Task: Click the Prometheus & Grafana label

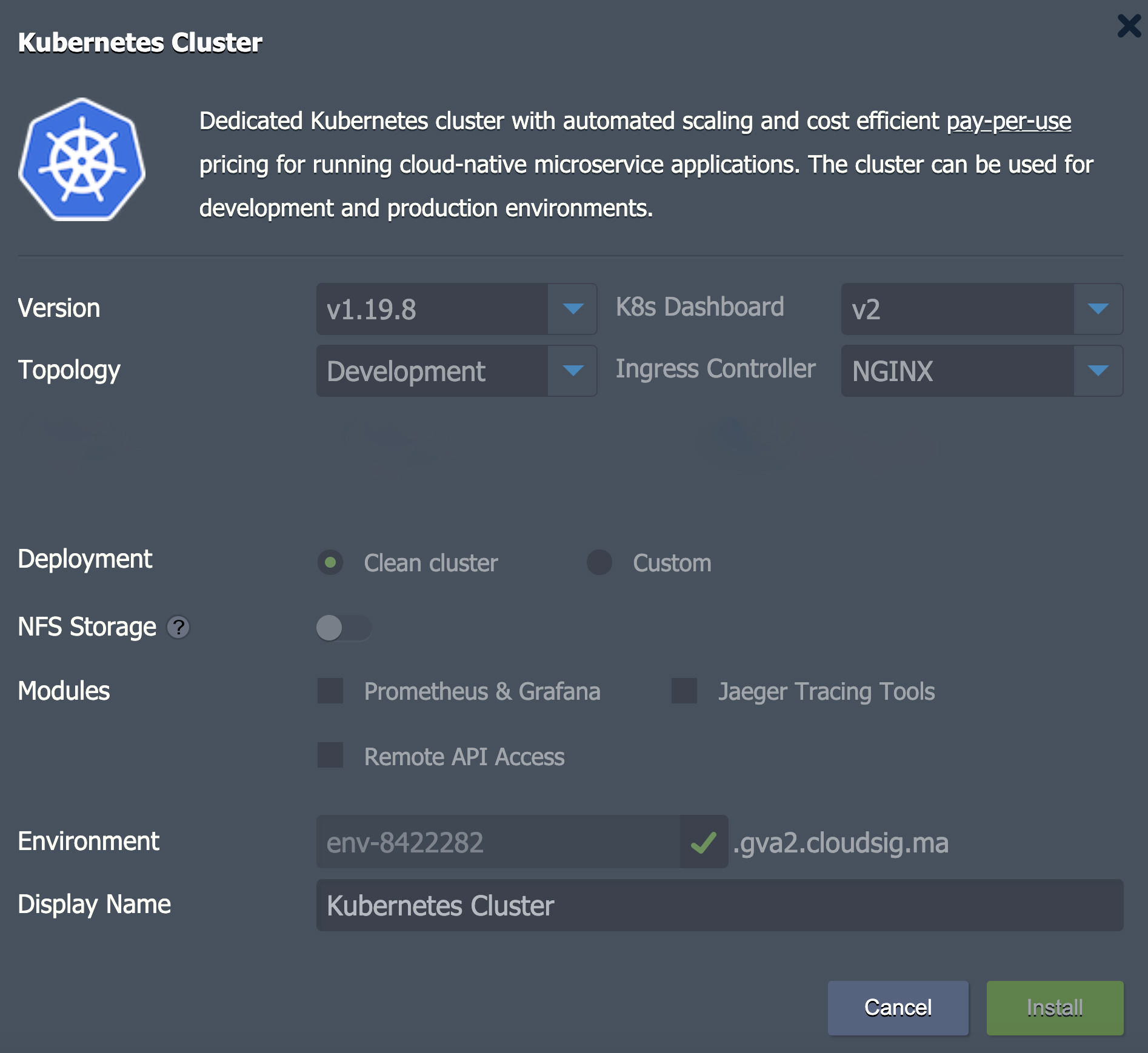Action: pyautogui.click(x=482, y=691)
